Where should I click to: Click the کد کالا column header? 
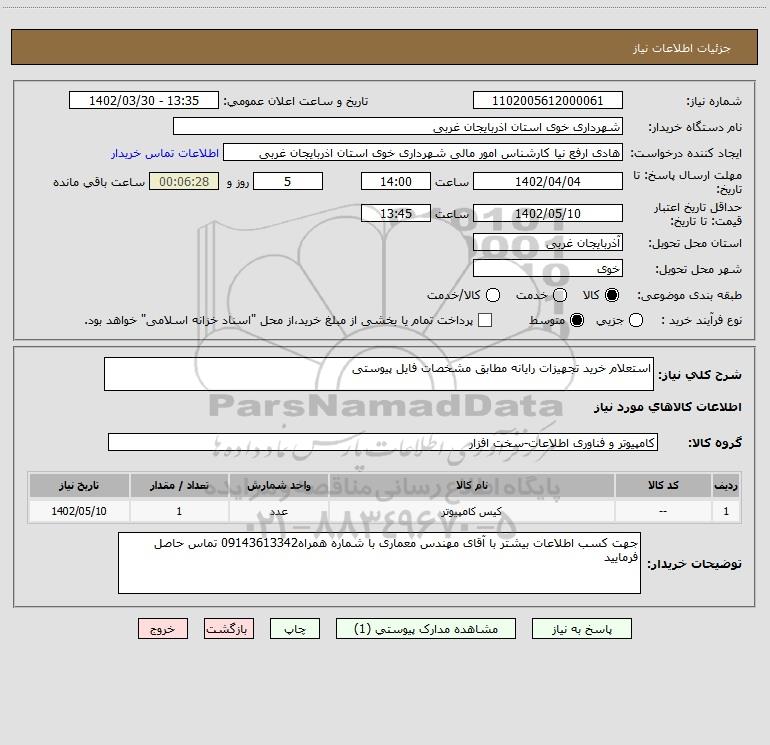tap(663, 485)
